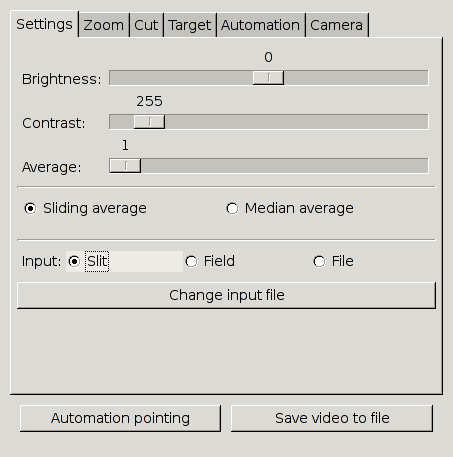Click Contrast slider track right of handle

tap(297, 122)
